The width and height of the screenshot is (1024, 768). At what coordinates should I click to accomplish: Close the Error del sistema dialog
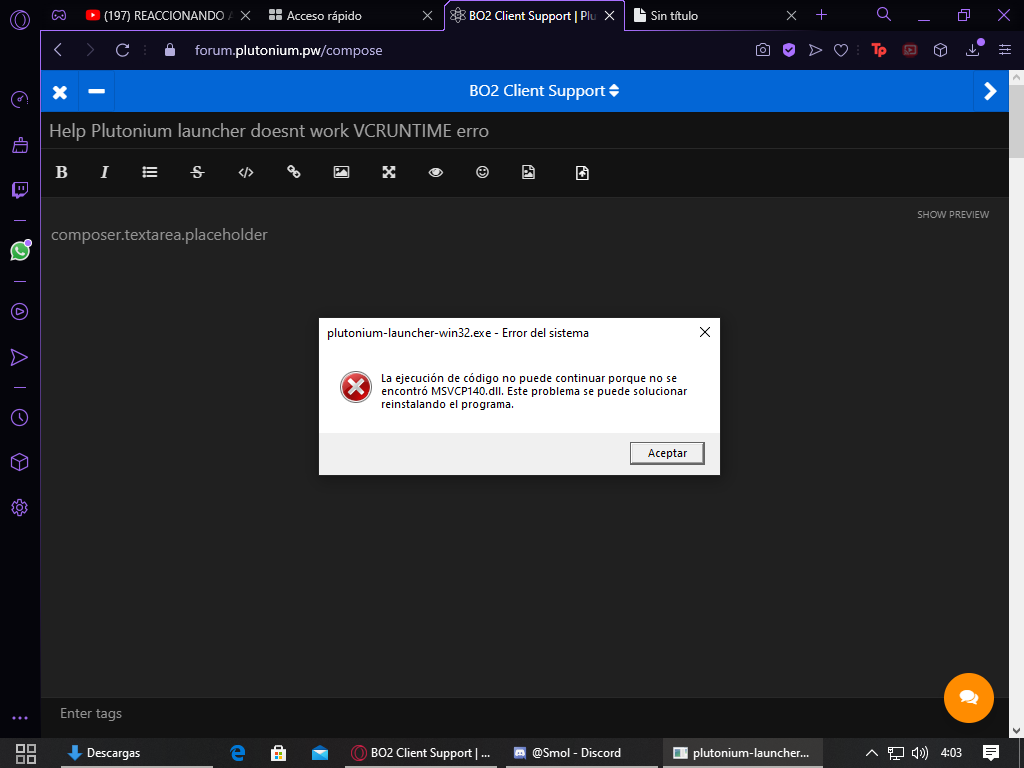click(x=705, y=332)
